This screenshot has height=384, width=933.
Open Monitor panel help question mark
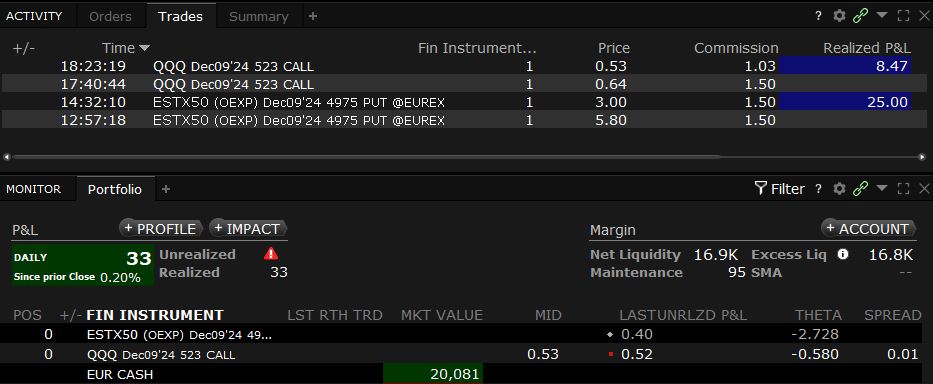(819, 189)
